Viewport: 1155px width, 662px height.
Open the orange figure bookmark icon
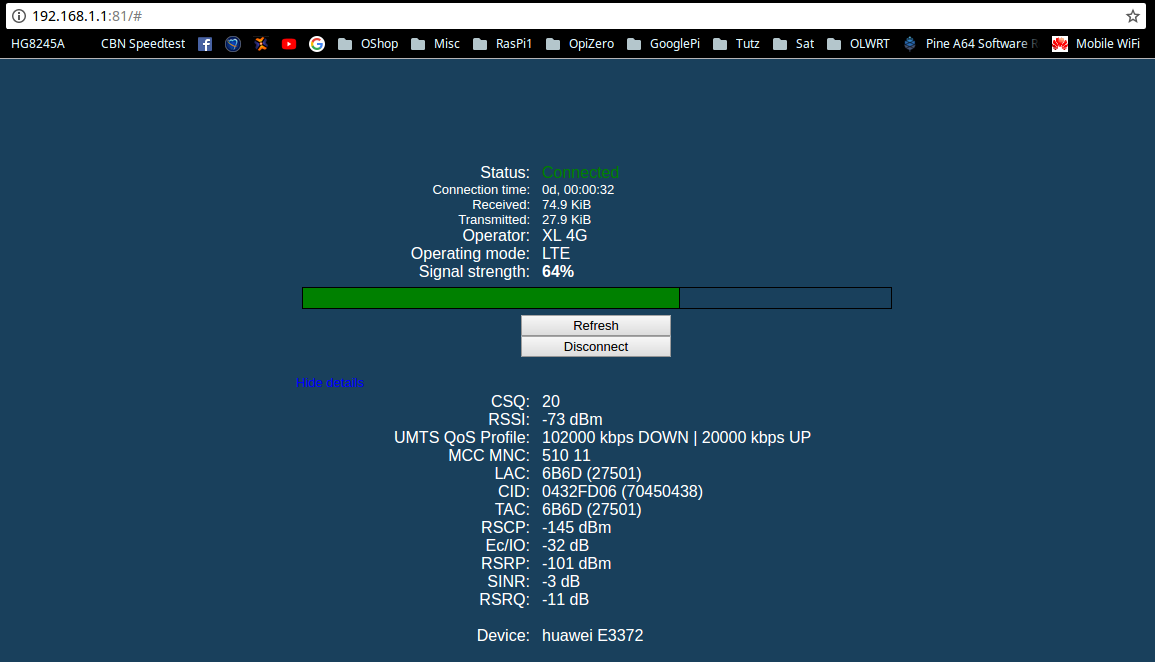click(x=261, y=44)
